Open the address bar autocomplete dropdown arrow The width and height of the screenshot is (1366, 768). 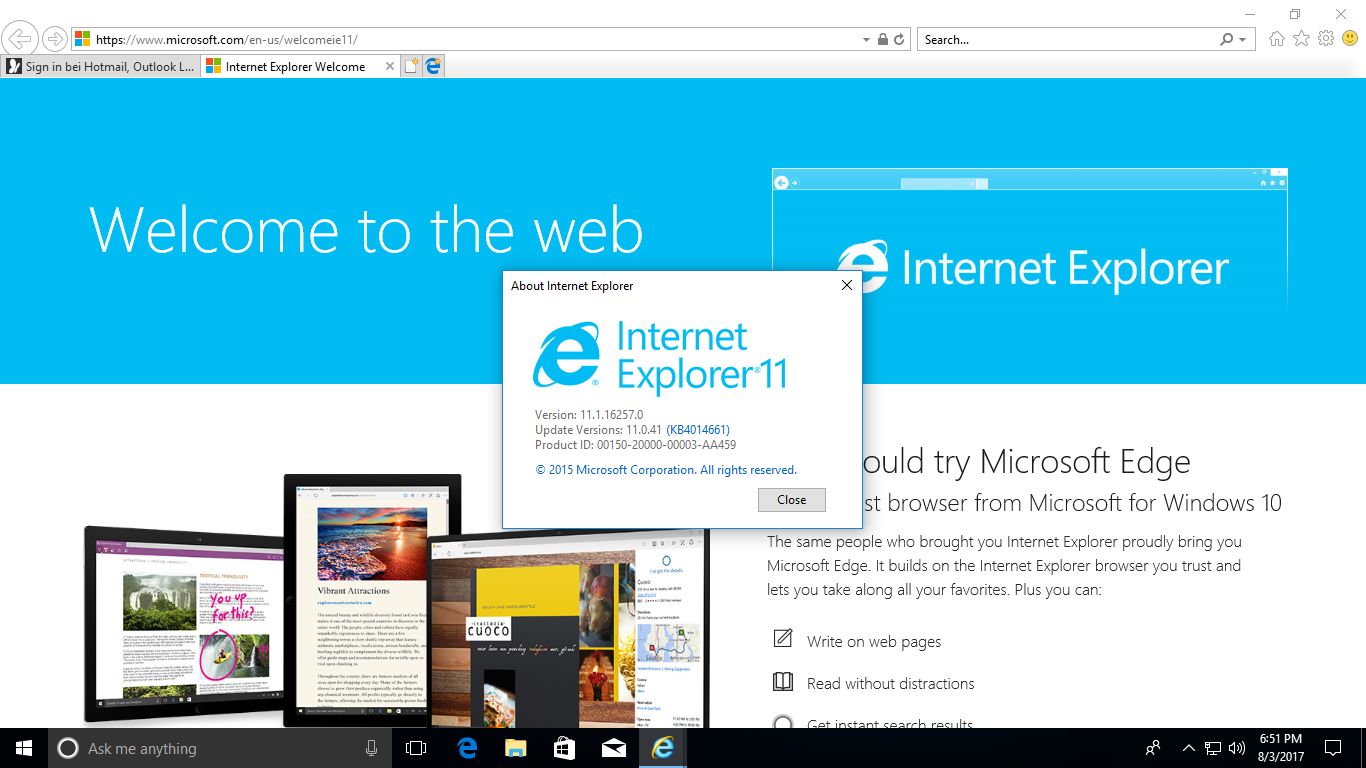click(867, 40)
